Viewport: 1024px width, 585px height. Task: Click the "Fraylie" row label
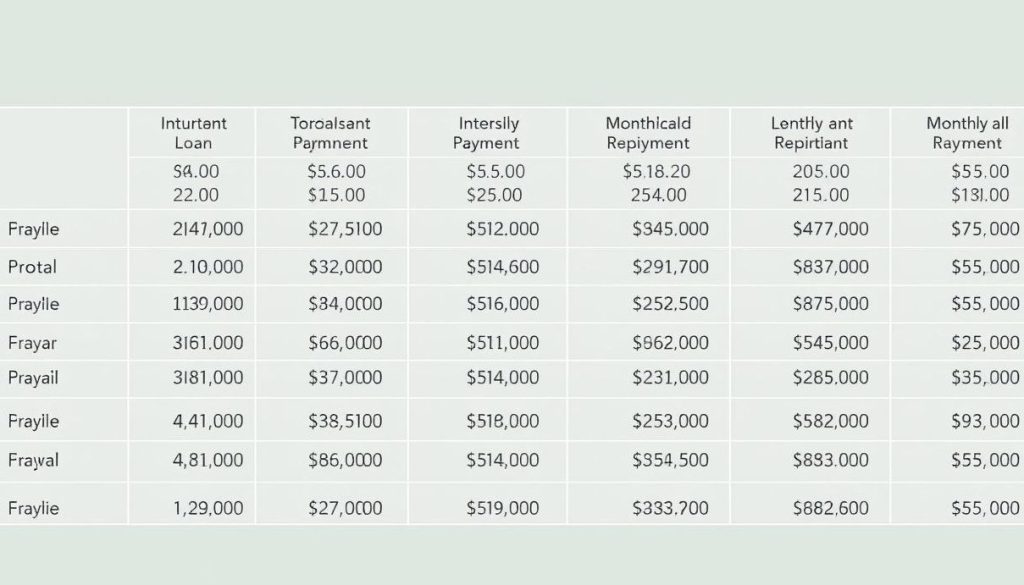coord(34,508)
